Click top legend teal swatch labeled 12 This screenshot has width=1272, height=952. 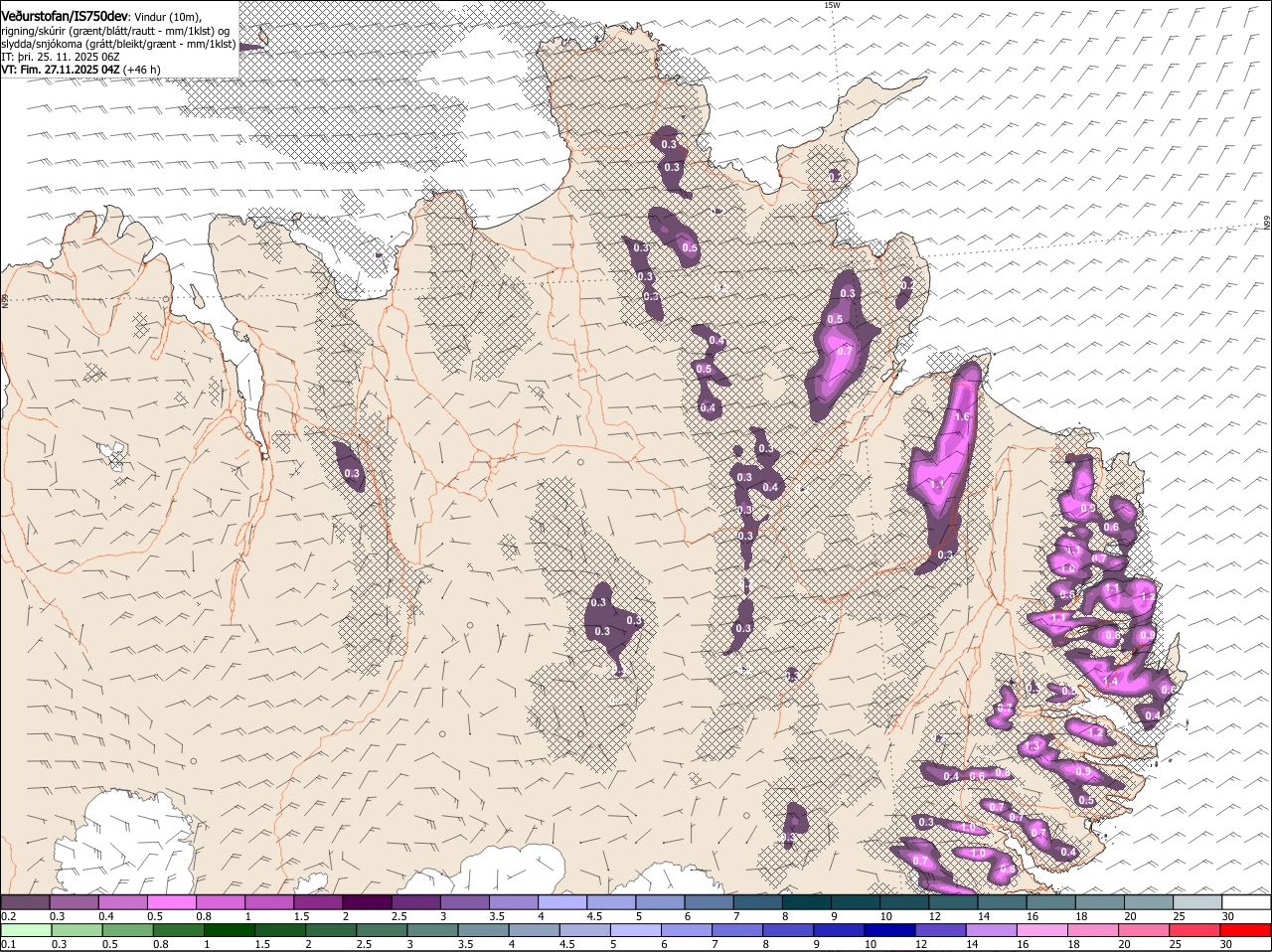952,902
